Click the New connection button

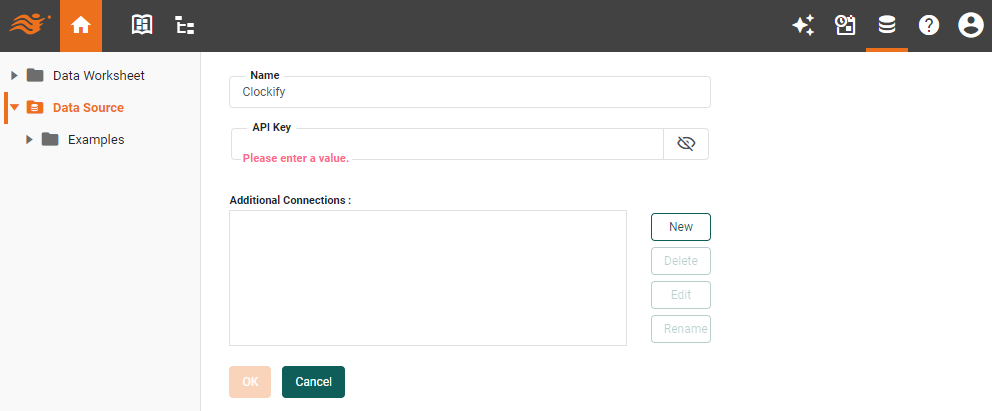(x=680, y=227)
